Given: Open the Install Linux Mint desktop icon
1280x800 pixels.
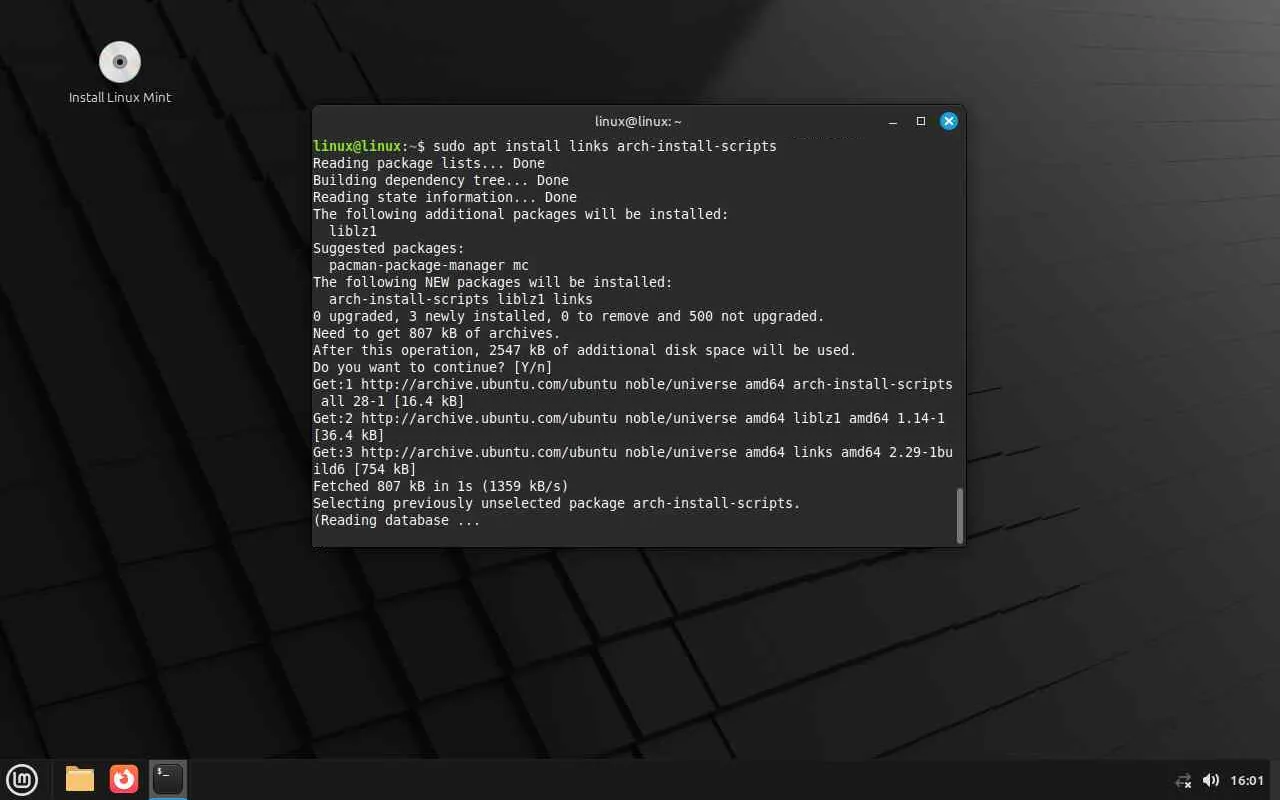Looking at the screenshot, I should (x=120, y=72).
